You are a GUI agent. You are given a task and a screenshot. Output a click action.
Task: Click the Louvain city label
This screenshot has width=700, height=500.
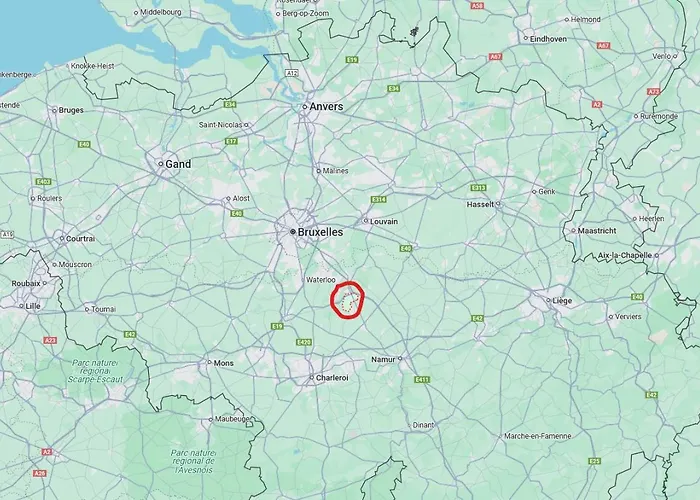(x=384, y=221)
